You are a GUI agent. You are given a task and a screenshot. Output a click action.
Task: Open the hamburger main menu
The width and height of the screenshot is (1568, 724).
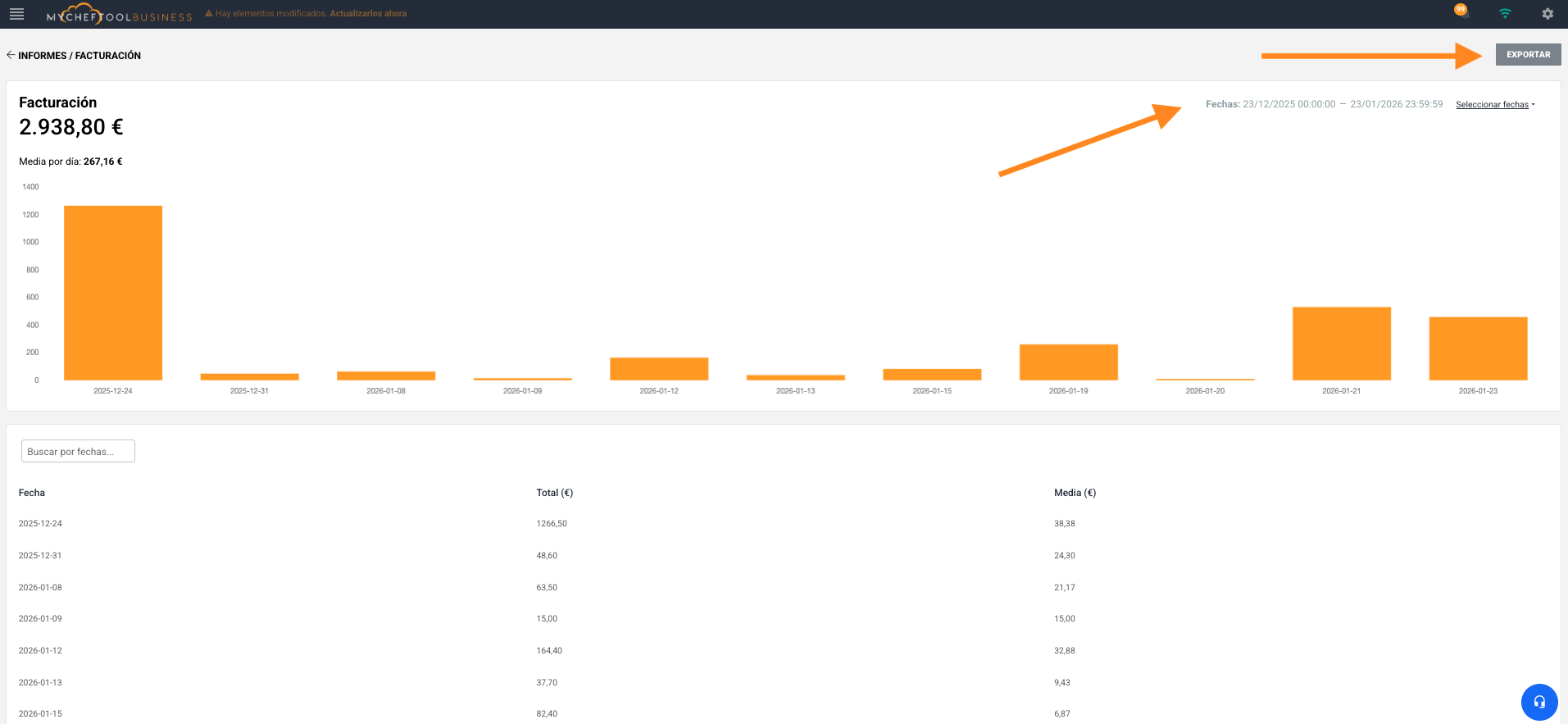point(16,14)
